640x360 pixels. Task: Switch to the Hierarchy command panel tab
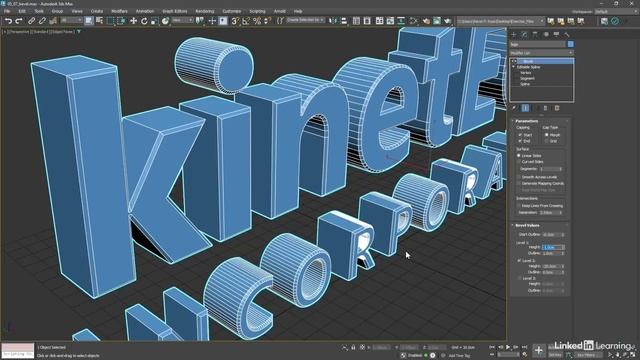coord(535,34)
